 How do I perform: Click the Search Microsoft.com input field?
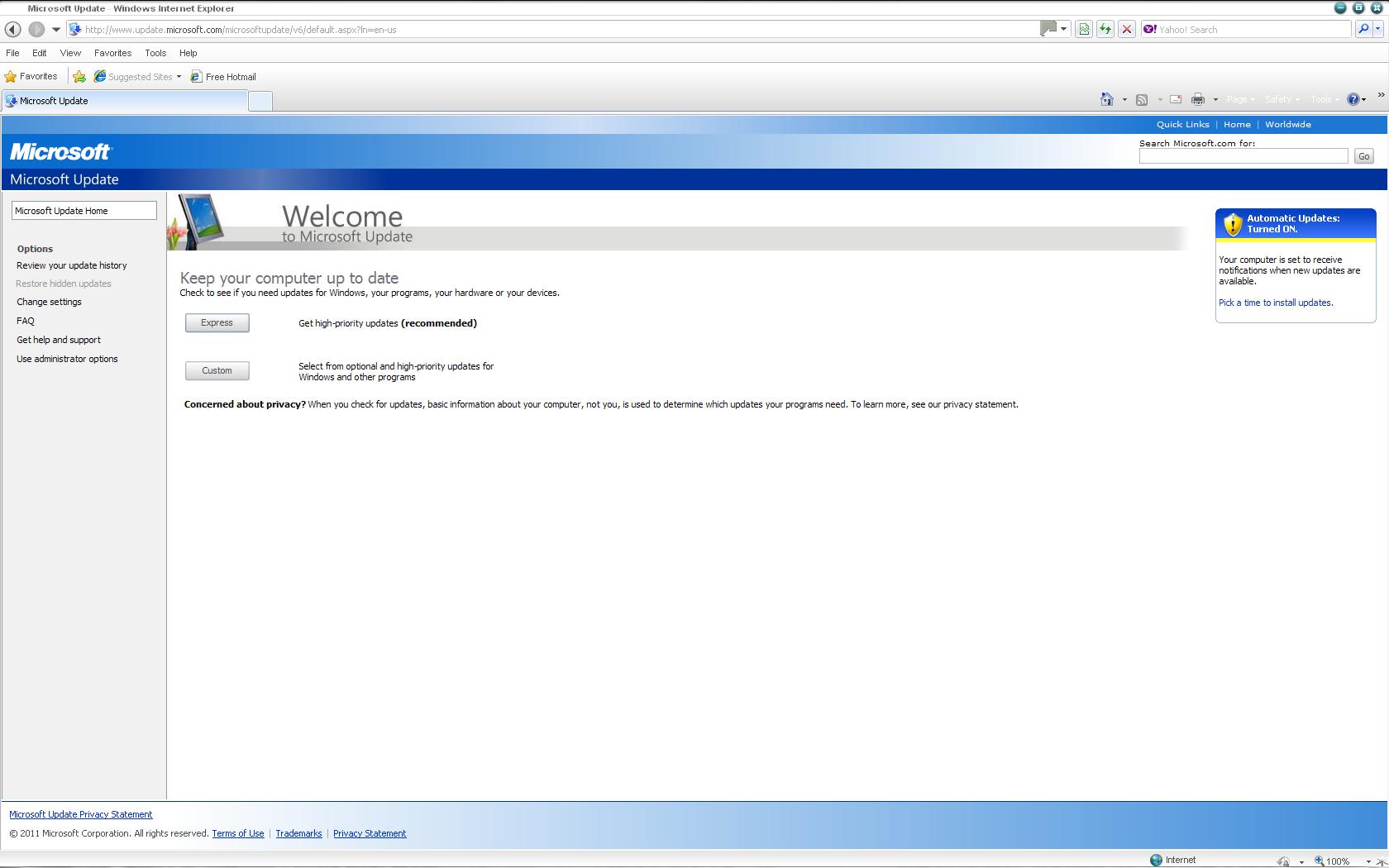(1243, 156)
